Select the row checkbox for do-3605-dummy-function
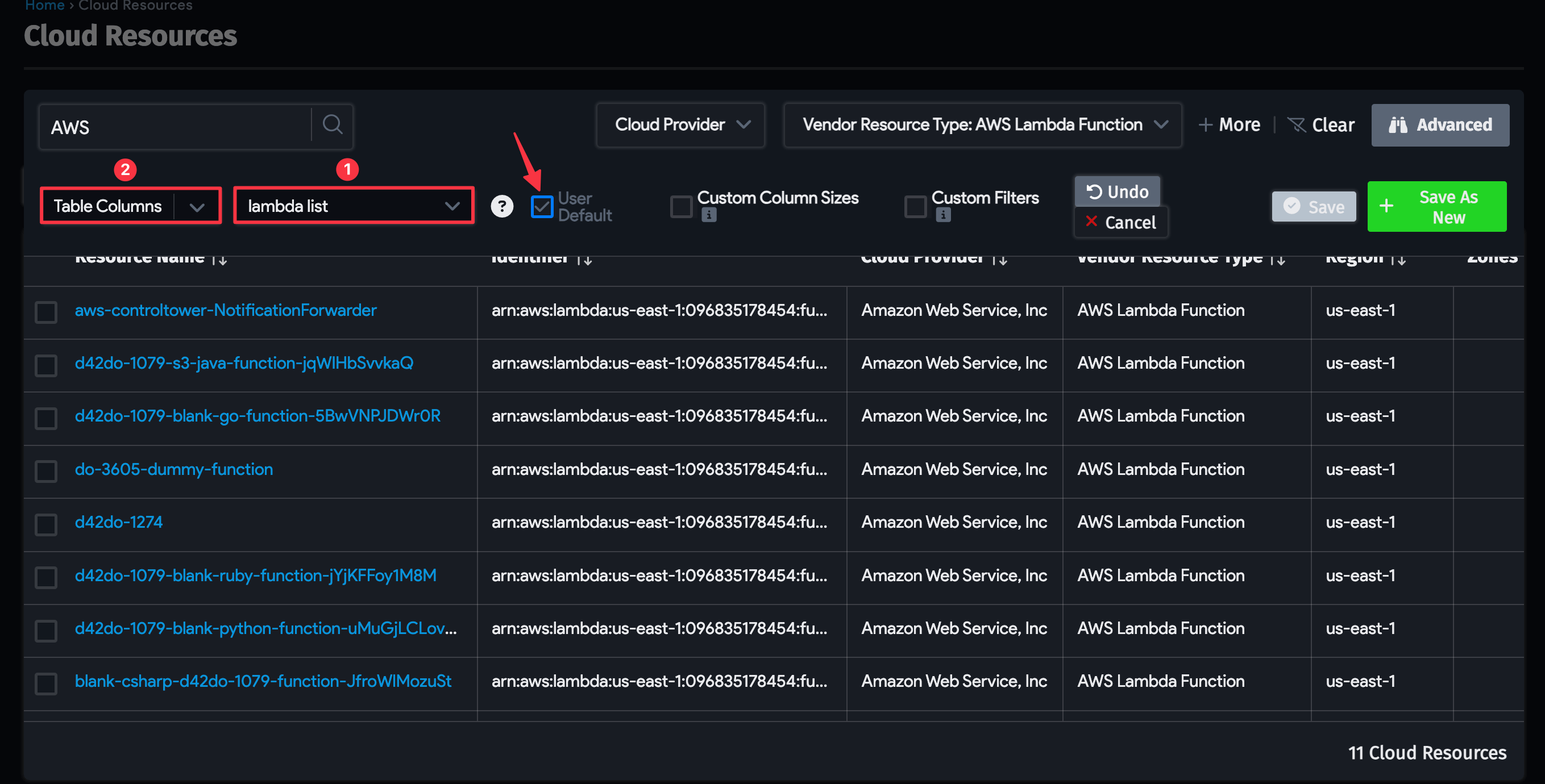The height and width of the screenshot is (784, 1545). tap(45, 472)
